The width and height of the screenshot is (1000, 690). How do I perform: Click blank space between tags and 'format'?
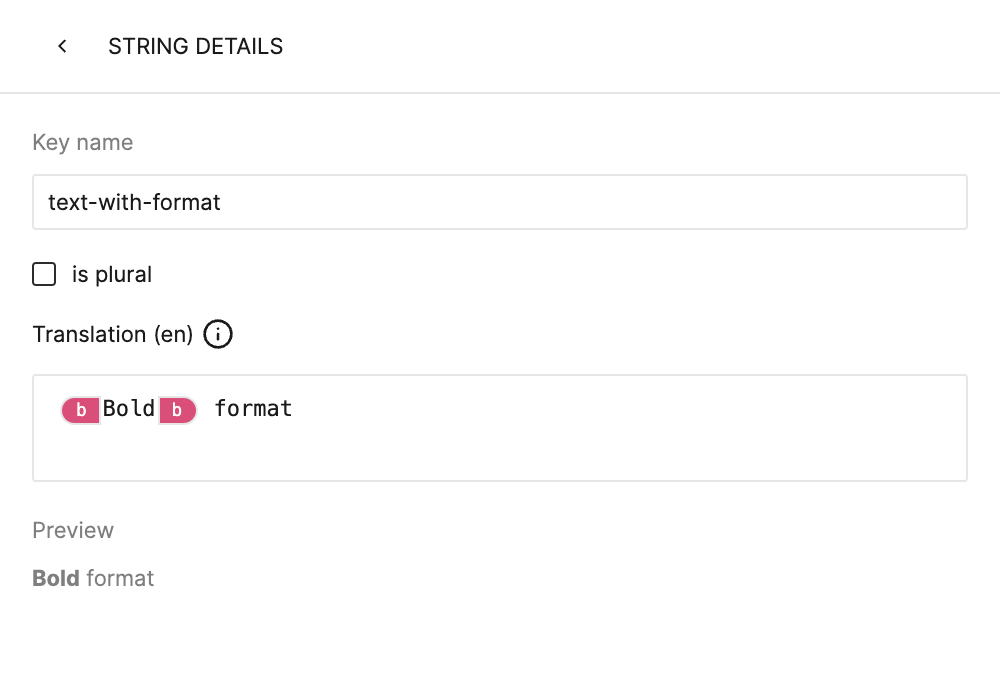click(x=205, y=409)
